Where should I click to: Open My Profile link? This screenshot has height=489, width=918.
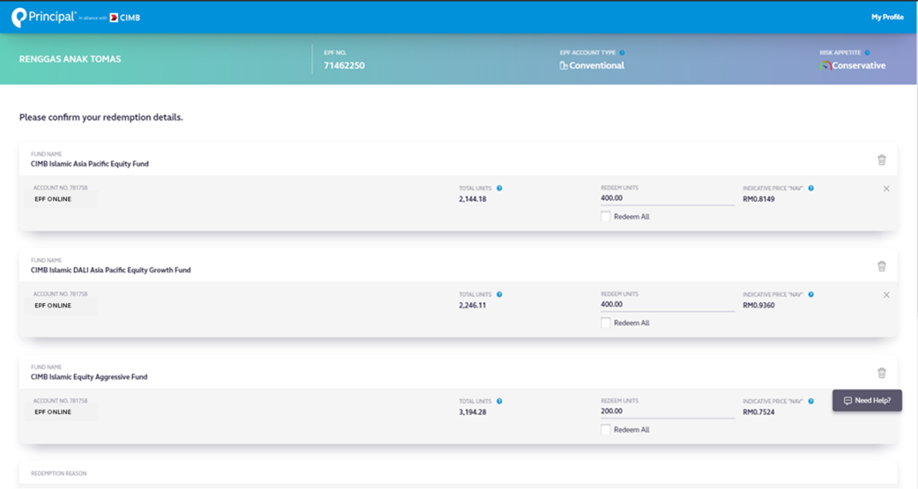(887, 17)
